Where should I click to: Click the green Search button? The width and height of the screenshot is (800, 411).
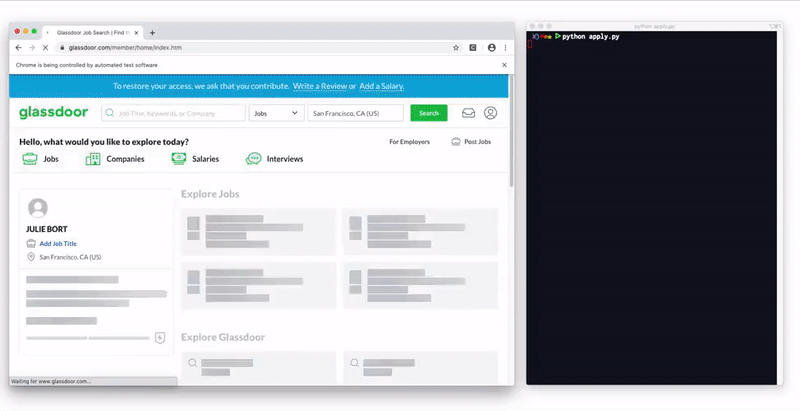[x=429, y=113]
